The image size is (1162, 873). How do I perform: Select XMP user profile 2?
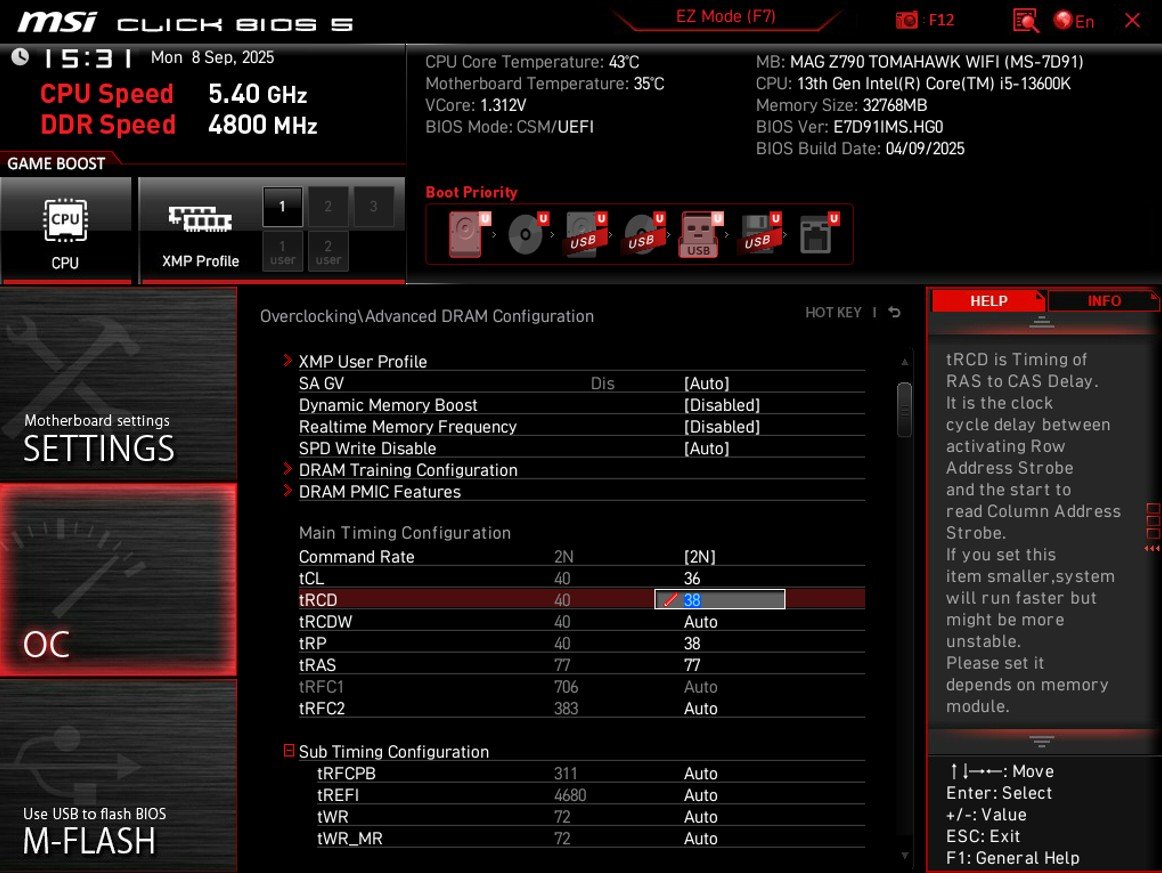[328, 252]
